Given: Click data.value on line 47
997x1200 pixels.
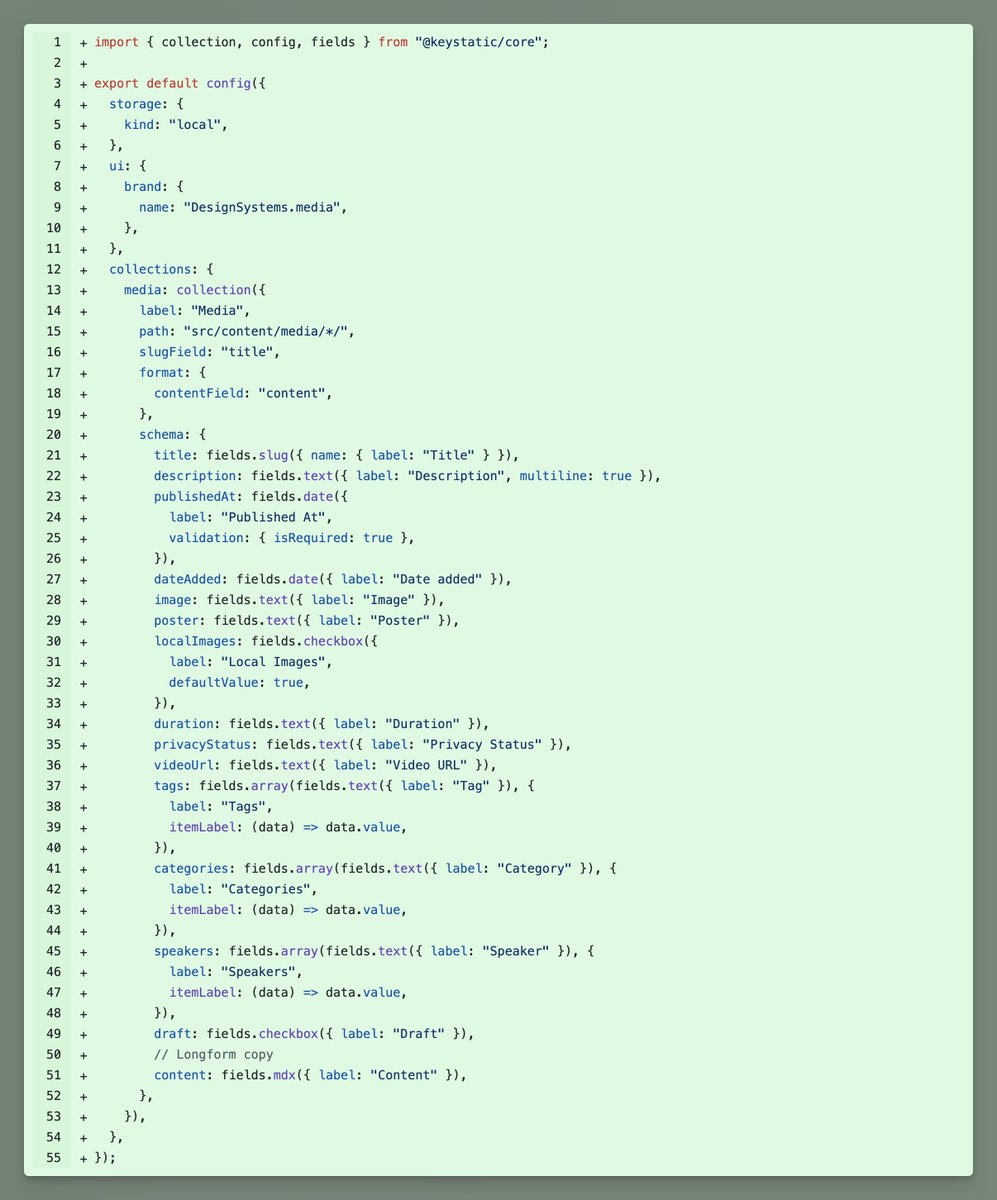Looking at the screenshot, I should point(362,992).
